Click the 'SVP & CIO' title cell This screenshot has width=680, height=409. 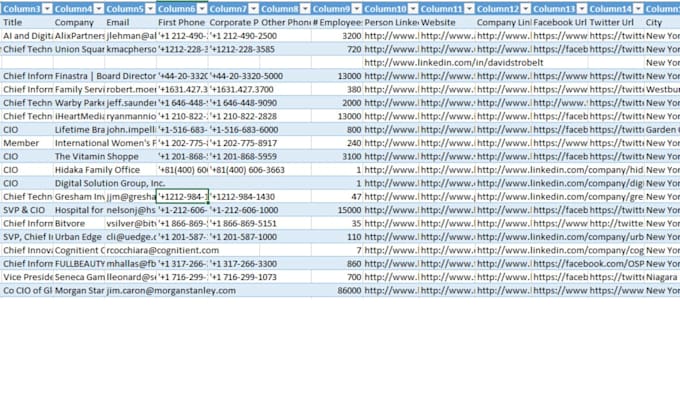tap(27, 210)
